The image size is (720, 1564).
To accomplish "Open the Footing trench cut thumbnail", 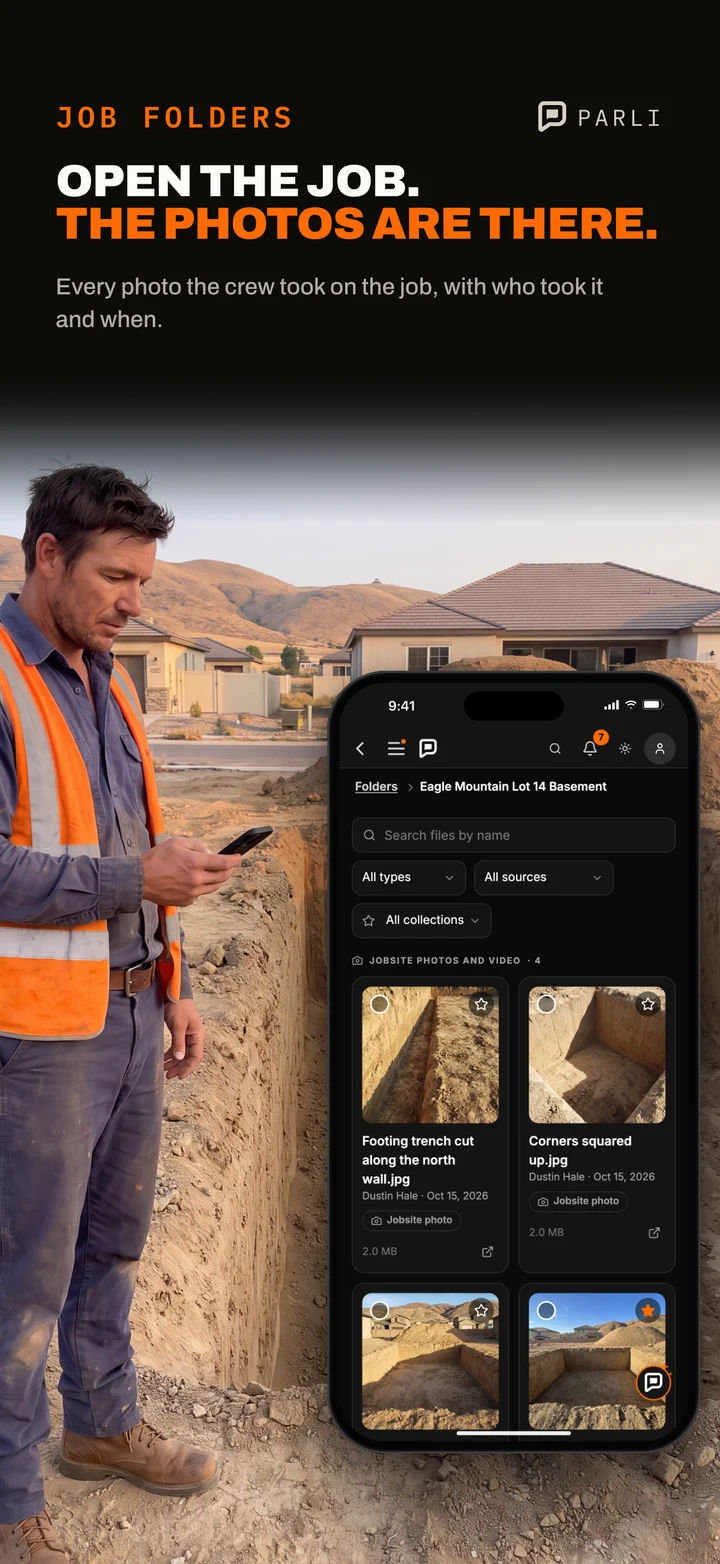I will [x=430, y=1055].
